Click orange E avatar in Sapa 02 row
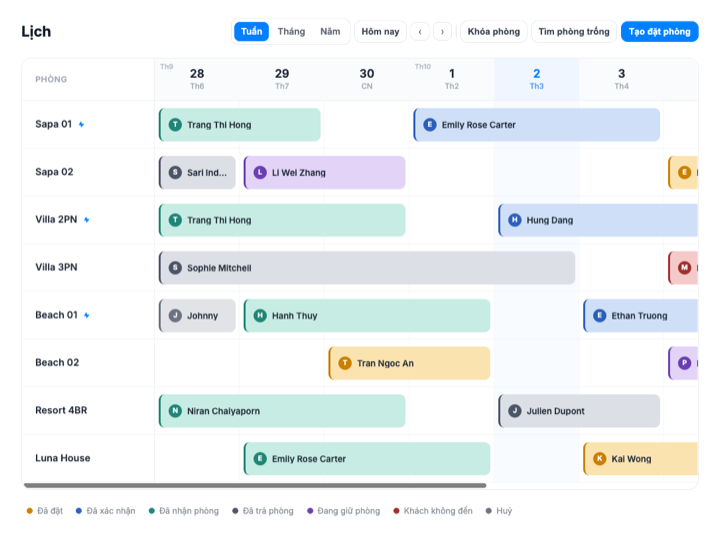 tap(684, 173)
